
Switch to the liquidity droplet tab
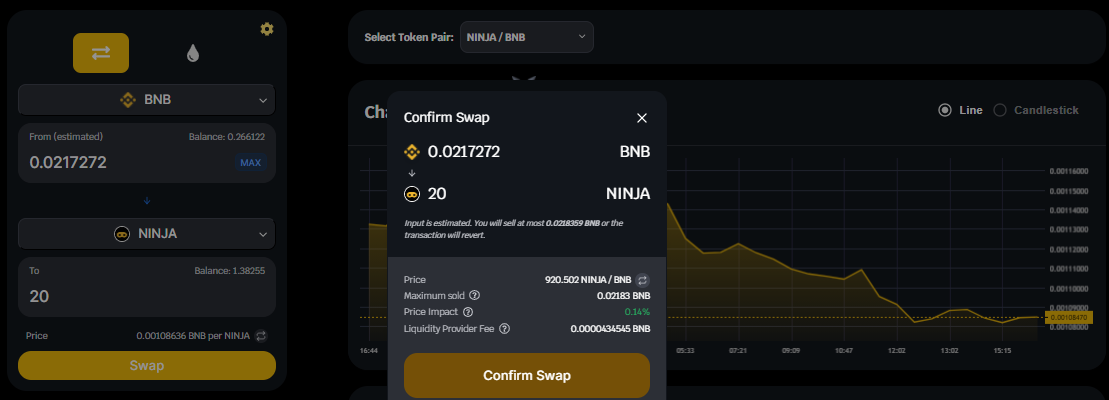[192, 53]
